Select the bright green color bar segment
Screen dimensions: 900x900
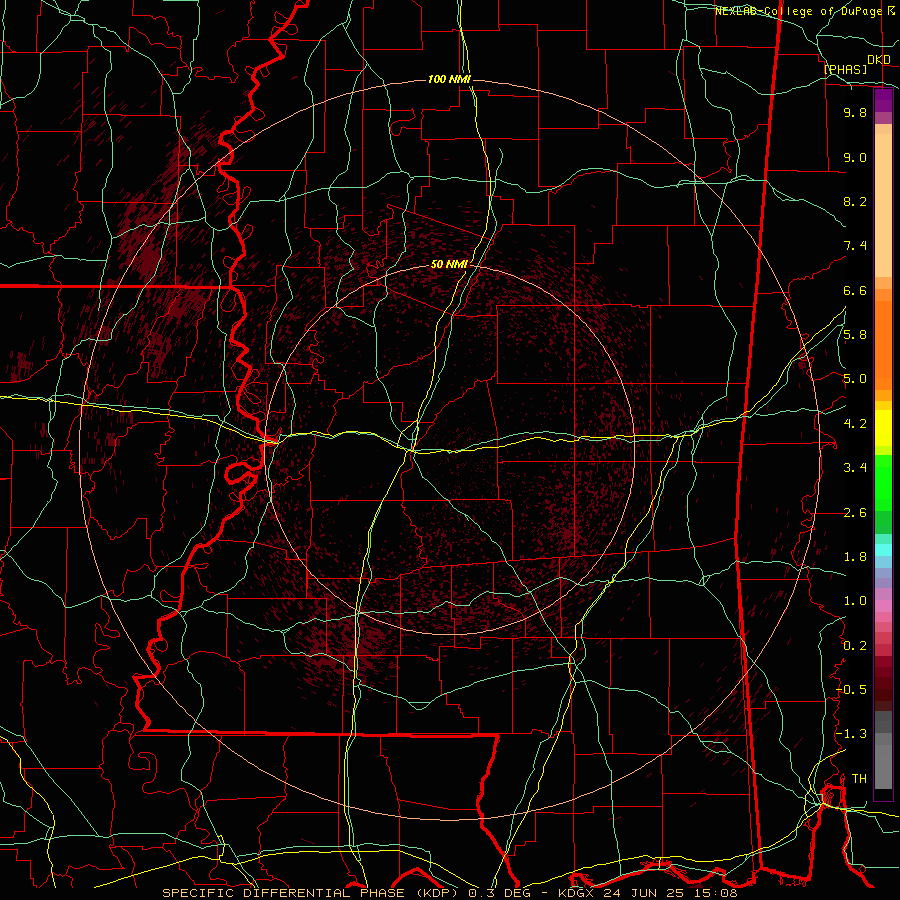pos(883,483)
